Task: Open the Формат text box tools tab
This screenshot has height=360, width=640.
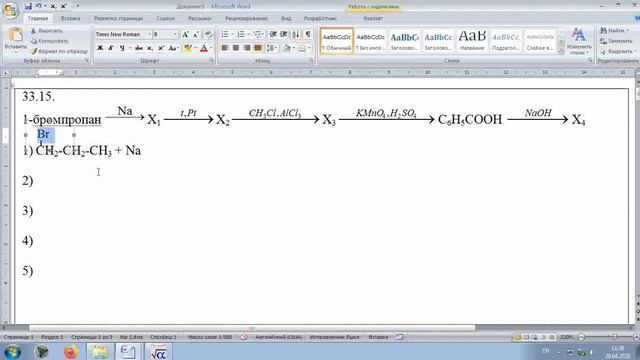Action: click(373, 18)
